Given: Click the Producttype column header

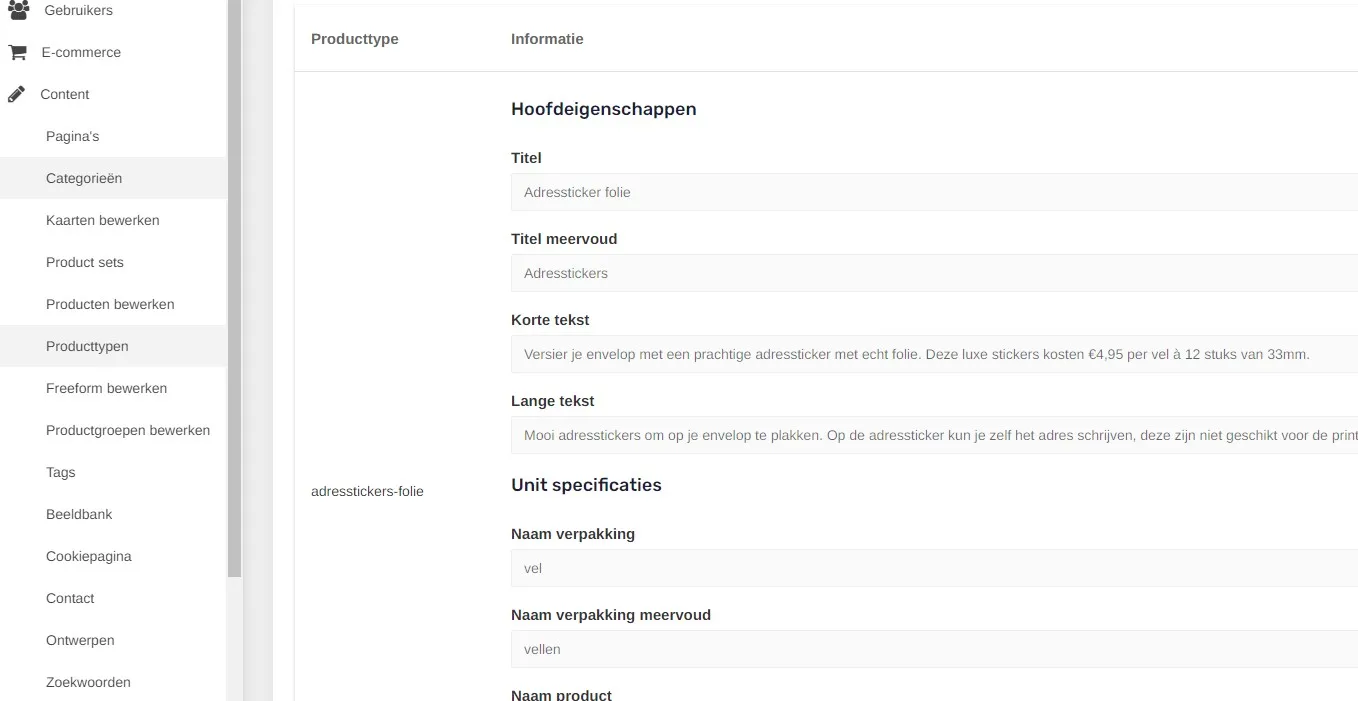Looking at the screenshot, I should pyautogui.click(x=355, y=39).
